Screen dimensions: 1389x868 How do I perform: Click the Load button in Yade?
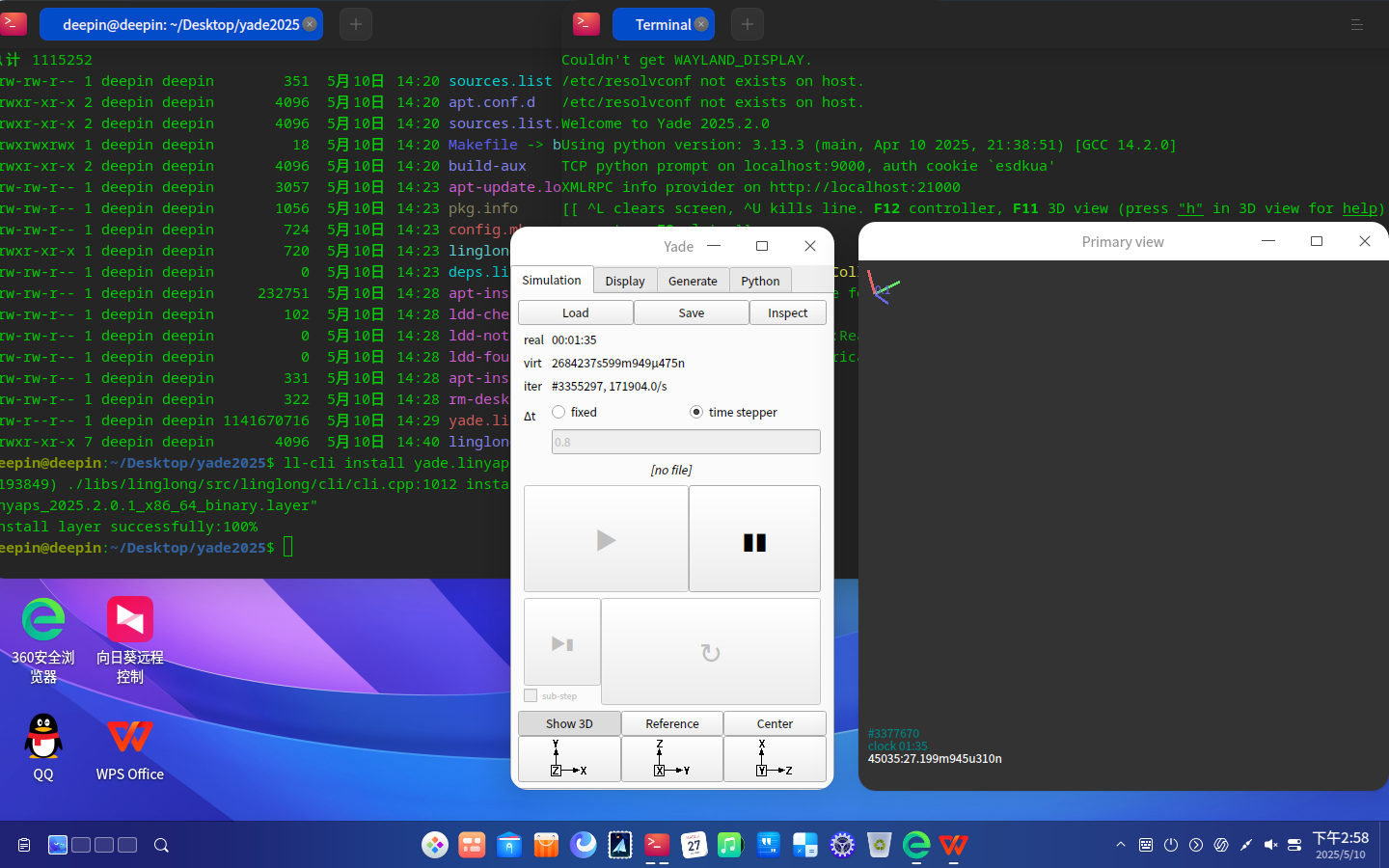576,312
